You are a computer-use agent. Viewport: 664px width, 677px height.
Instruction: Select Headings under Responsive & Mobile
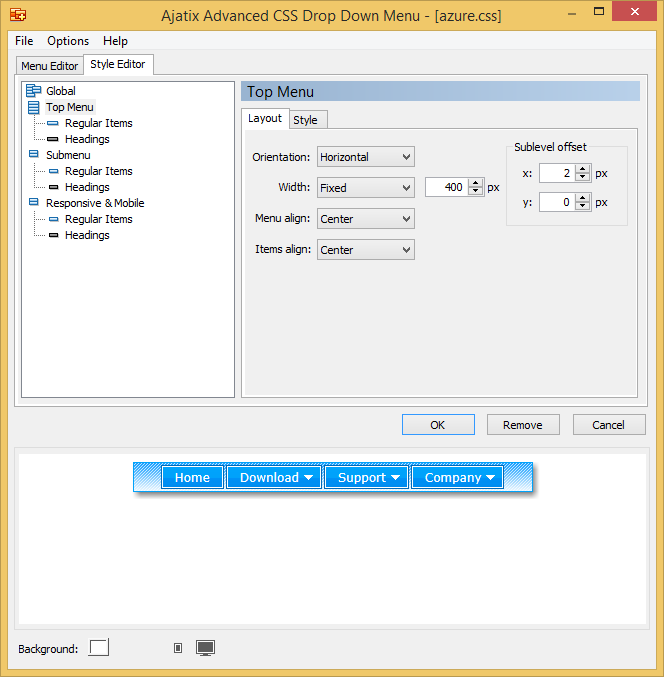pyautogui.click(x=87, y=235)
